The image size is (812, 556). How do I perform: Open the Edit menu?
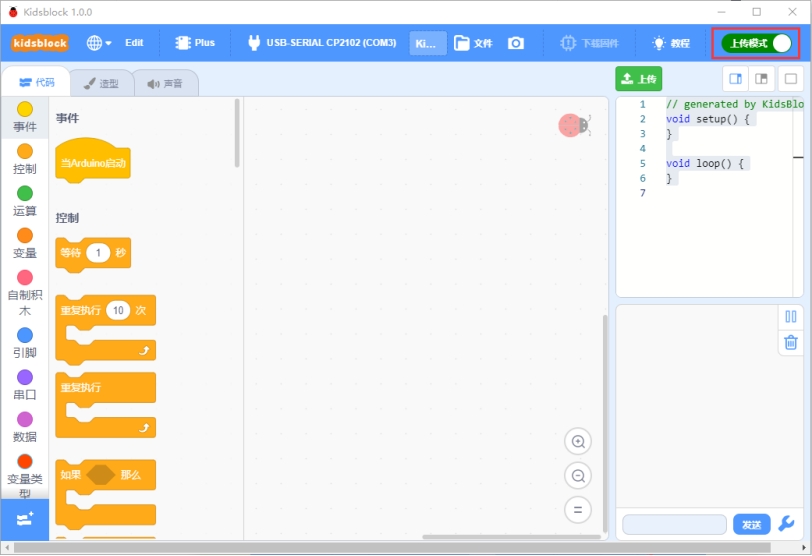point(134,43)
